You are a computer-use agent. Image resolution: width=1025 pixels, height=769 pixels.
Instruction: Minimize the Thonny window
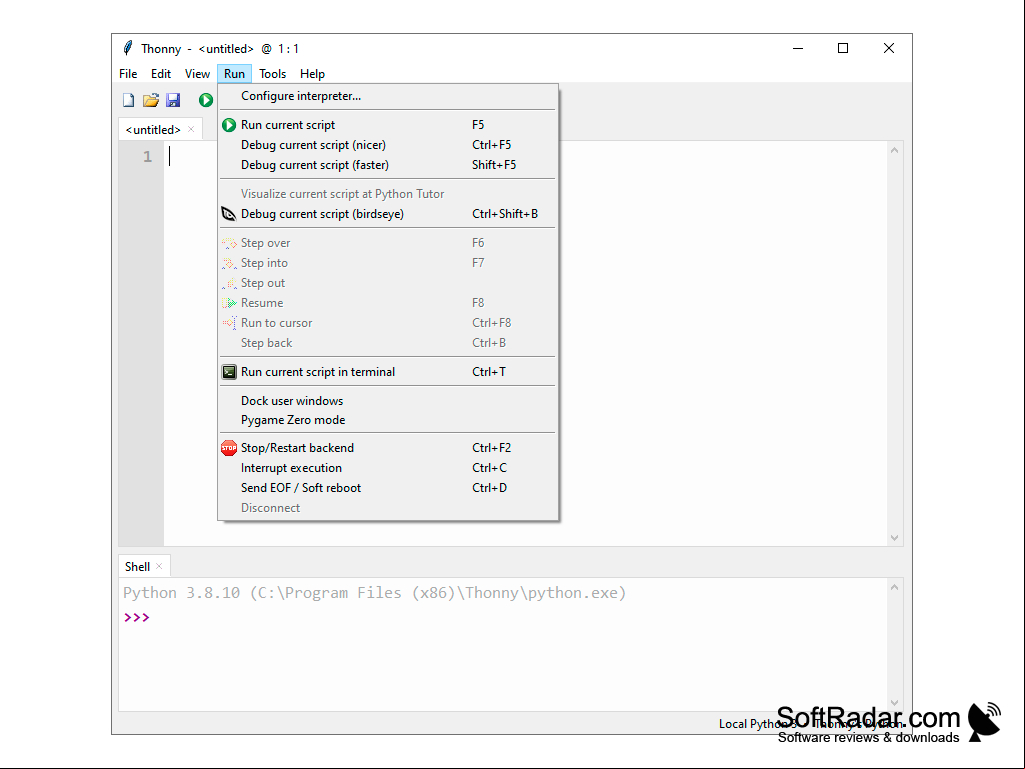click(798, 48)
